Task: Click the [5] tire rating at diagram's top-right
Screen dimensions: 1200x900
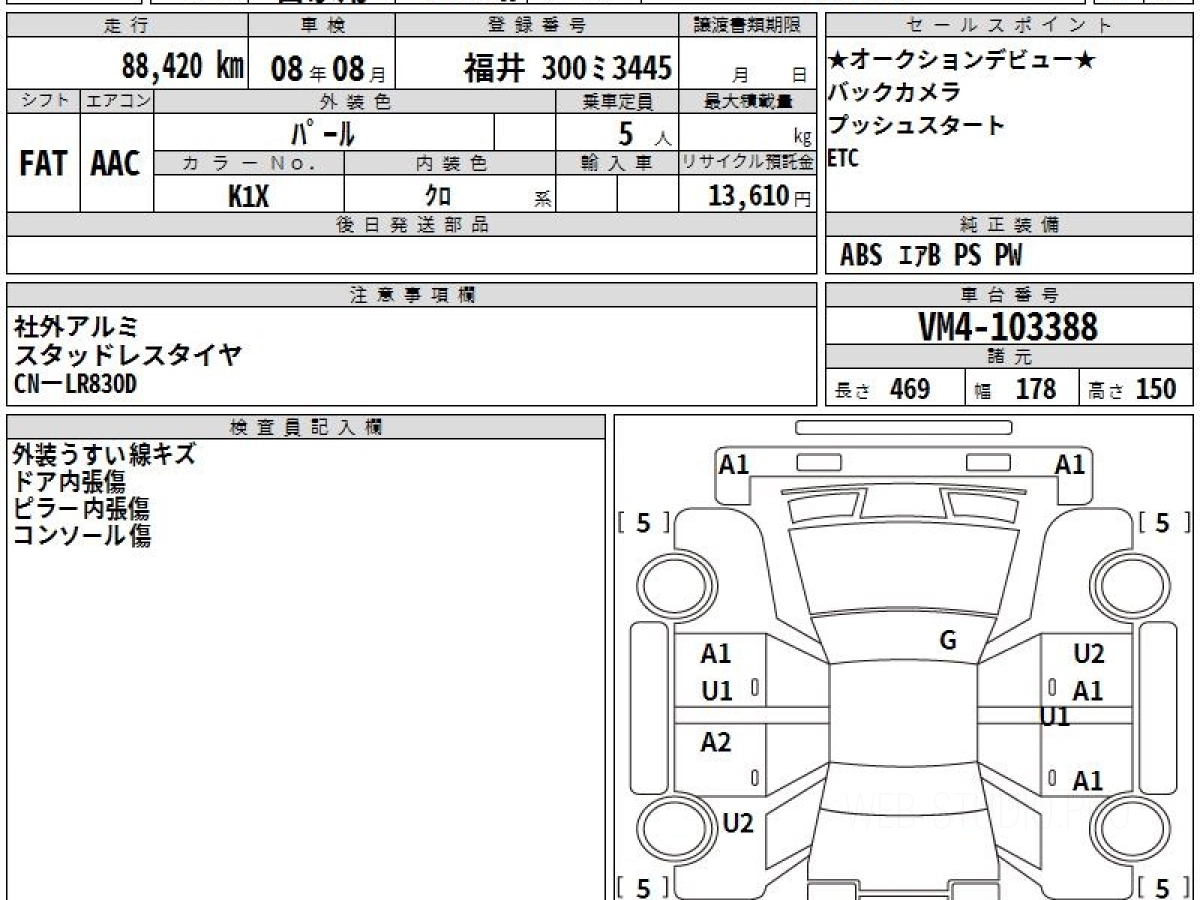Action: pyautogui.click(x=1165, y=523)
